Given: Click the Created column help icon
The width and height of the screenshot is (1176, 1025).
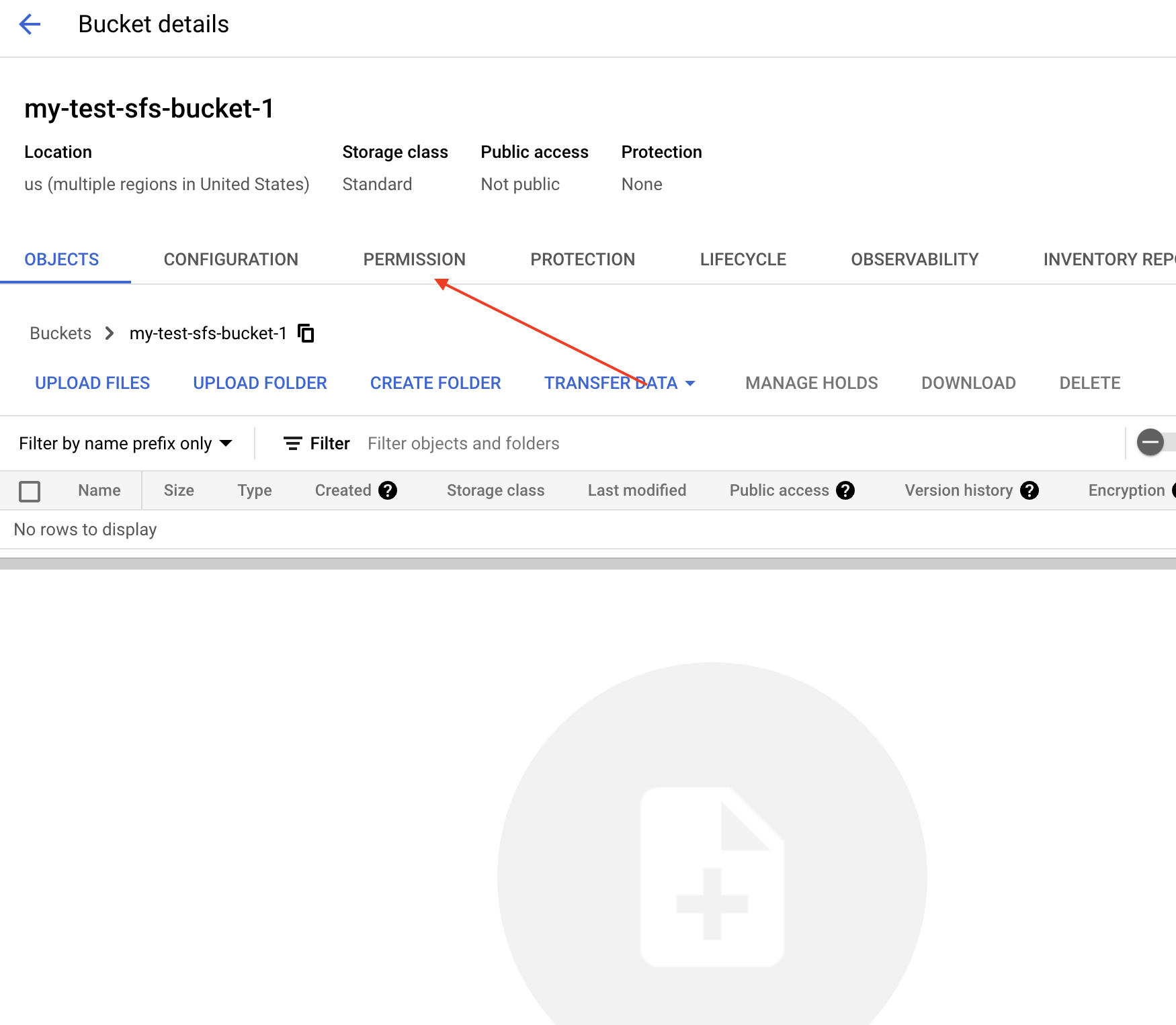Looking at the screenshot, I should tap(388, 490).
